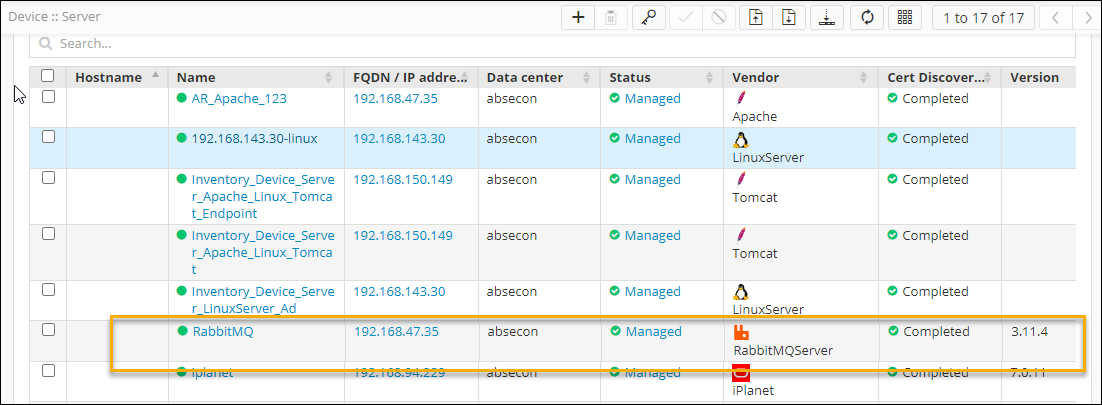Viewport: 1102px width, 405px height.
Task: Sort by the Cert Discovery column header
Action: [x=940, y=77]
